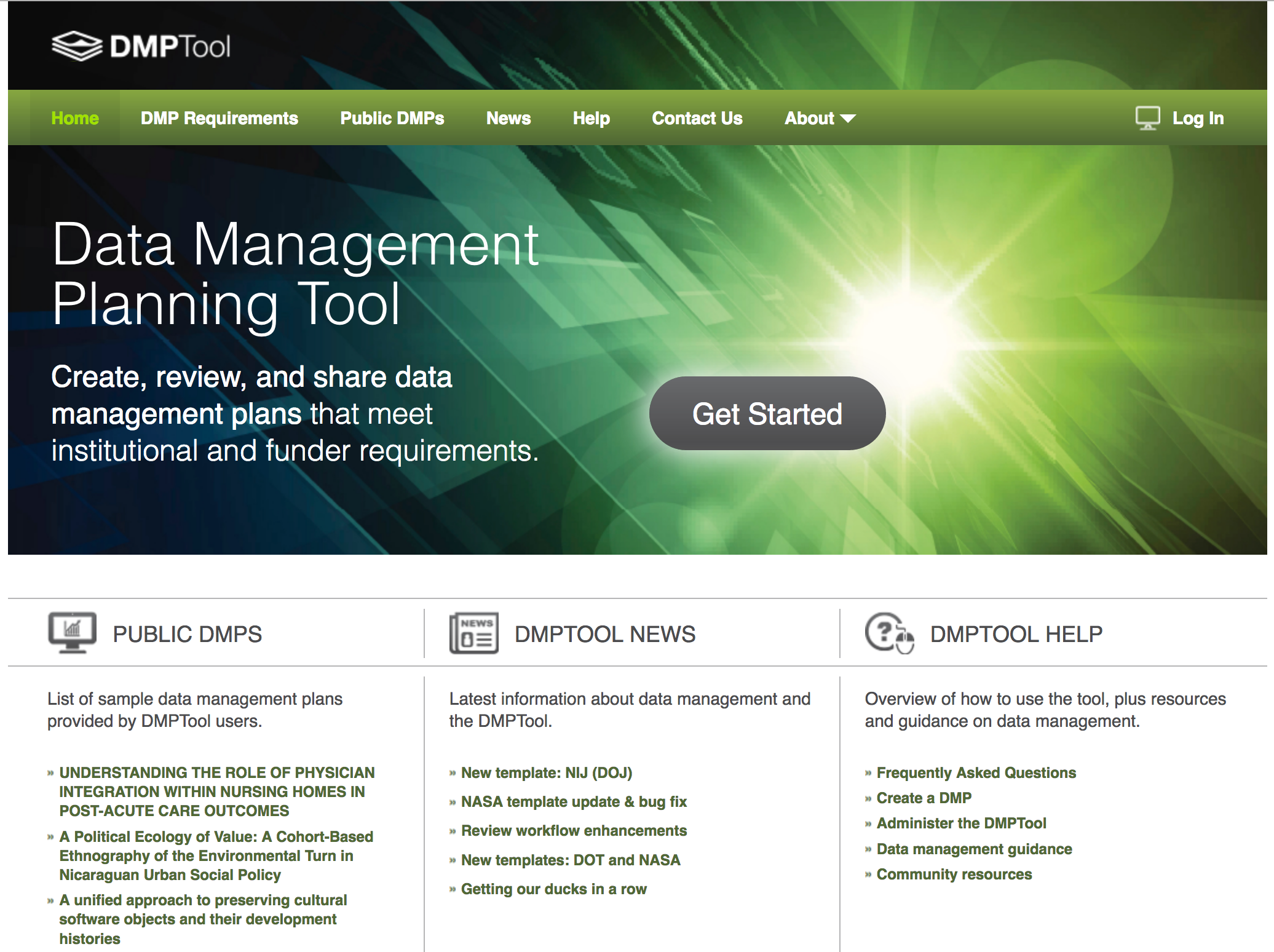Open the Frequently Asked Questions link
1274x952 pixels.
976,773
